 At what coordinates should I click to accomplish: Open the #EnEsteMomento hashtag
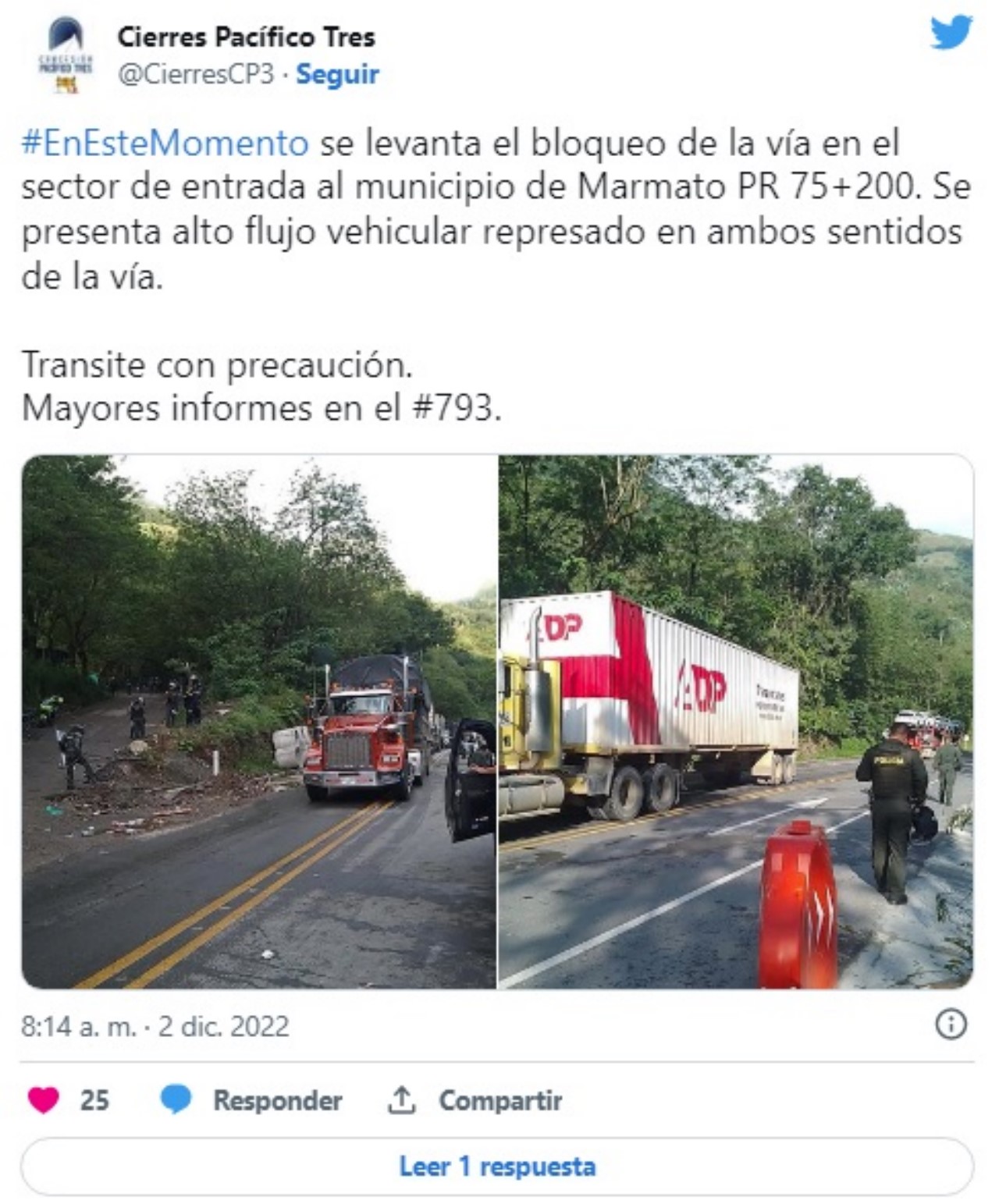(x=165, y=143)
